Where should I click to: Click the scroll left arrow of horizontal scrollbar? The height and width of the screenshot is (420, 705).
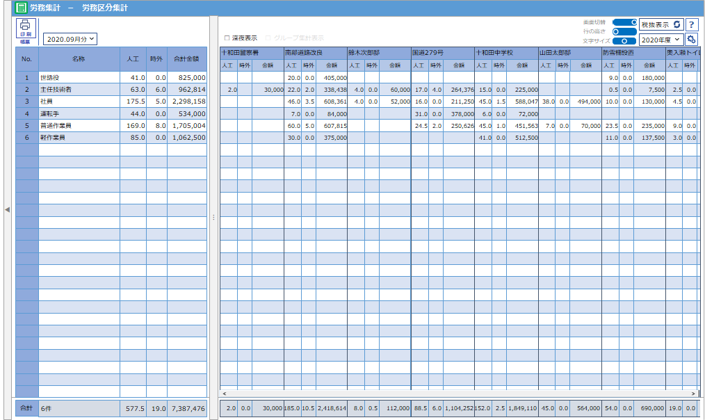point(225,393)
